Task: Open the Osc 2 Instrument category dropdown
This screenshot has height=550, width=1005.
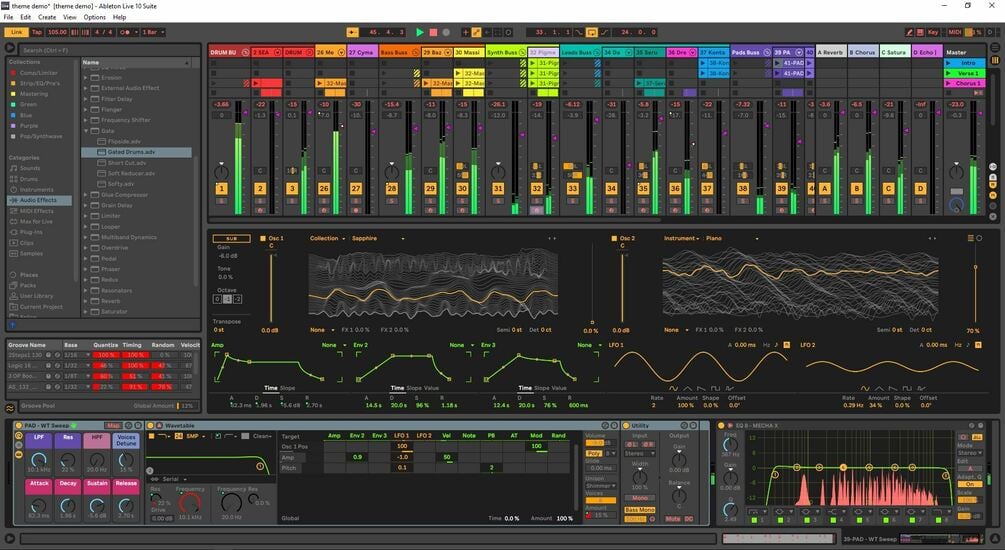Action: pos(681,238)
